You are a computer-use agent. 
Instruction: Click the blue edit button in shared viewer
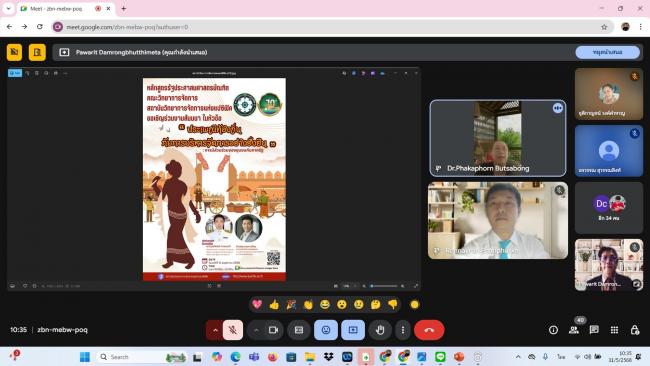tap(15, 73)
